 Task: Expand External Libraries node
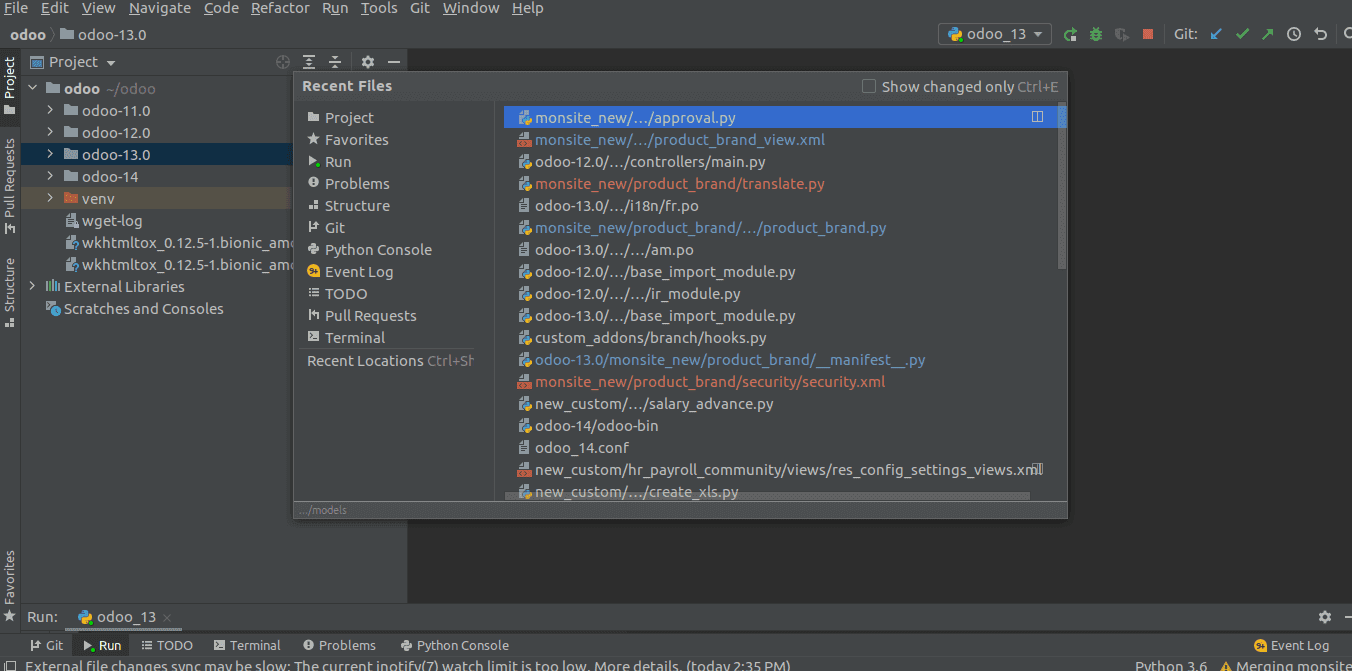click(33, 286)
